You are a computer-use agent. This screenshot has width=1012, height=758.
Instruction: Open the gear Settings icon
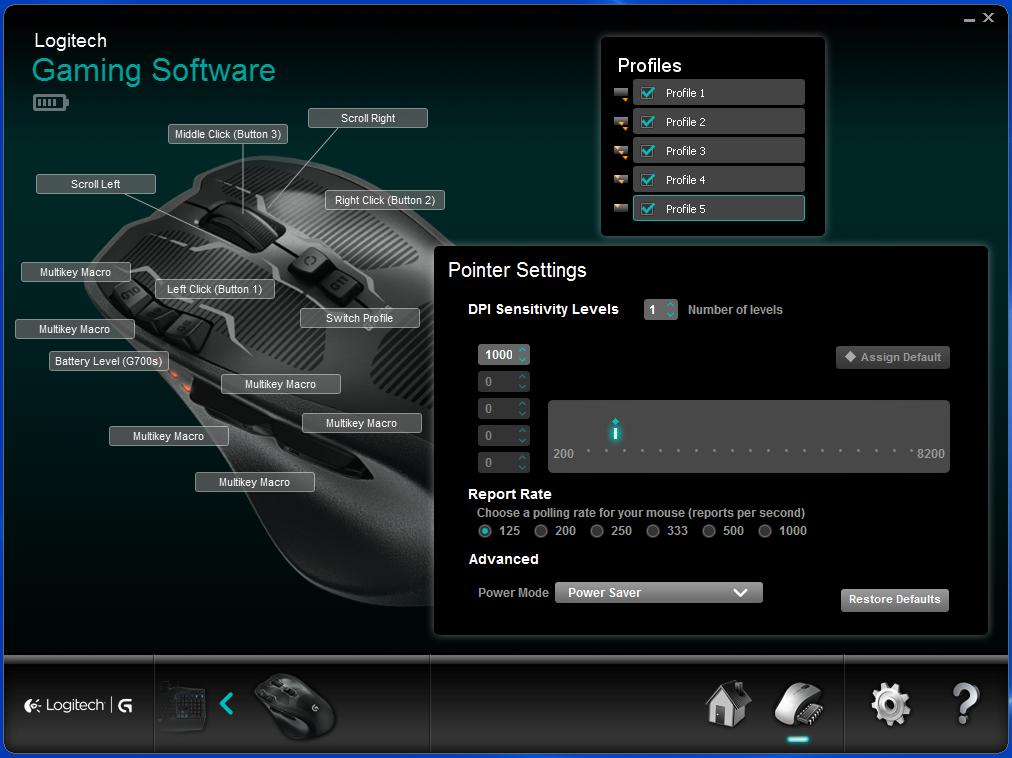(890, 704)
